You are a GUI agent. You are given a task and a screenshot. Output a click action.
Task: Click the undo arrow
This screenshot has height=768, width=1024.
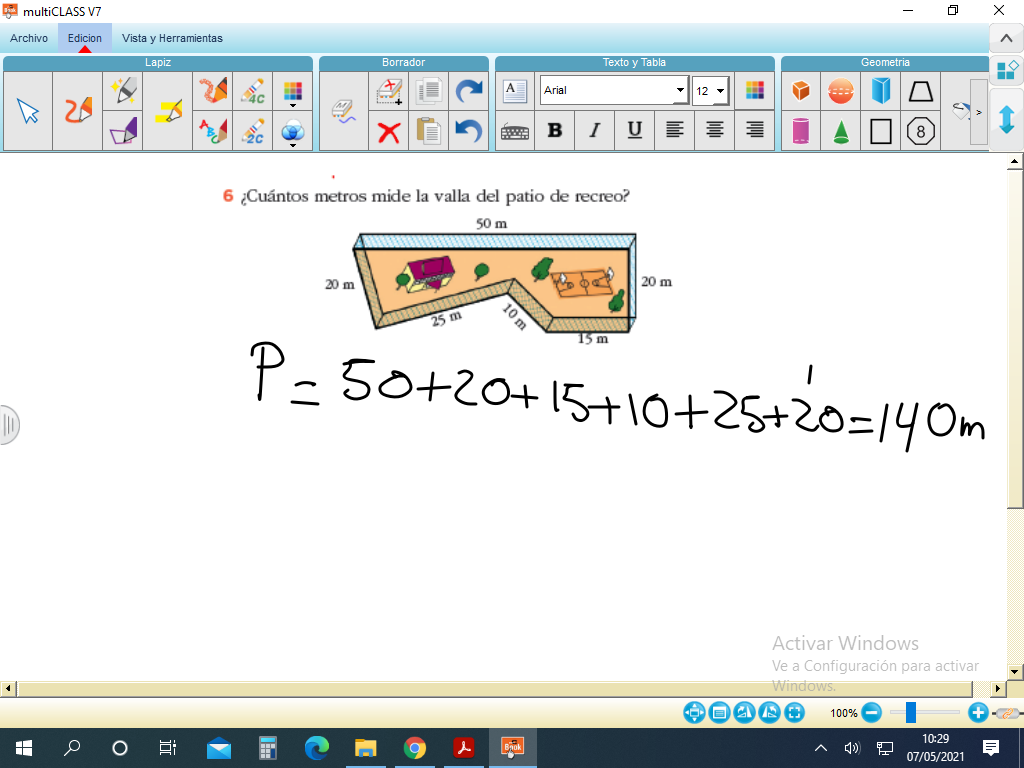click(x=468, y=131)
